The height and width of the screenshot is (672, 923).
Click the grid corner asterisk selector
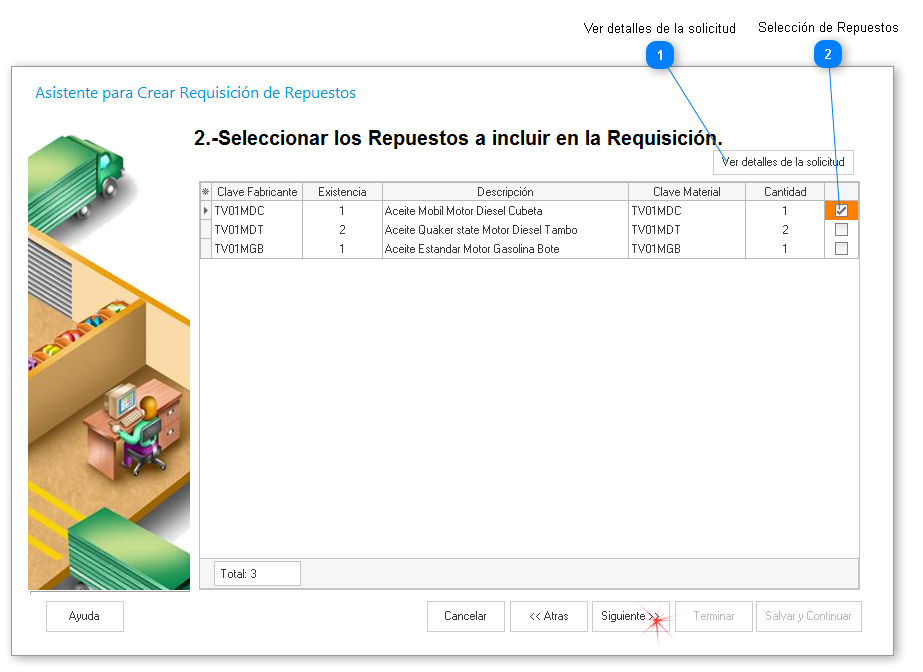(x=206, y=192)
